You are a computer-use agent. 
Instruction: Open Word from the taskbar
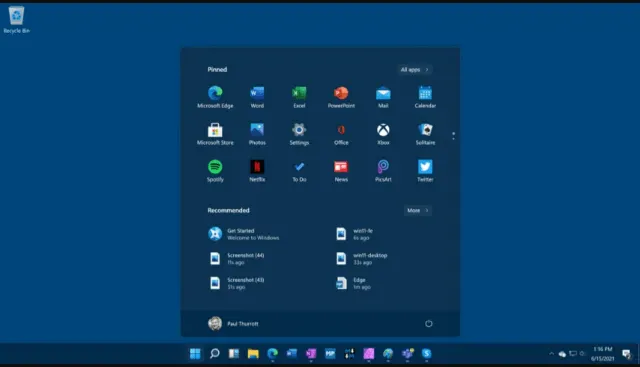[292, 354]
